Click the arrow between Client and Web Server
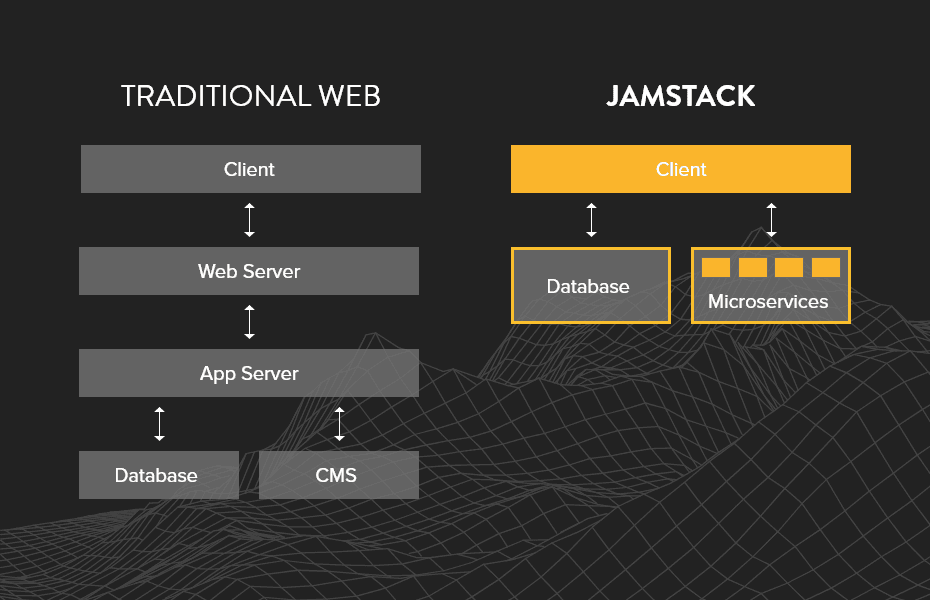 tap(249, 219)
